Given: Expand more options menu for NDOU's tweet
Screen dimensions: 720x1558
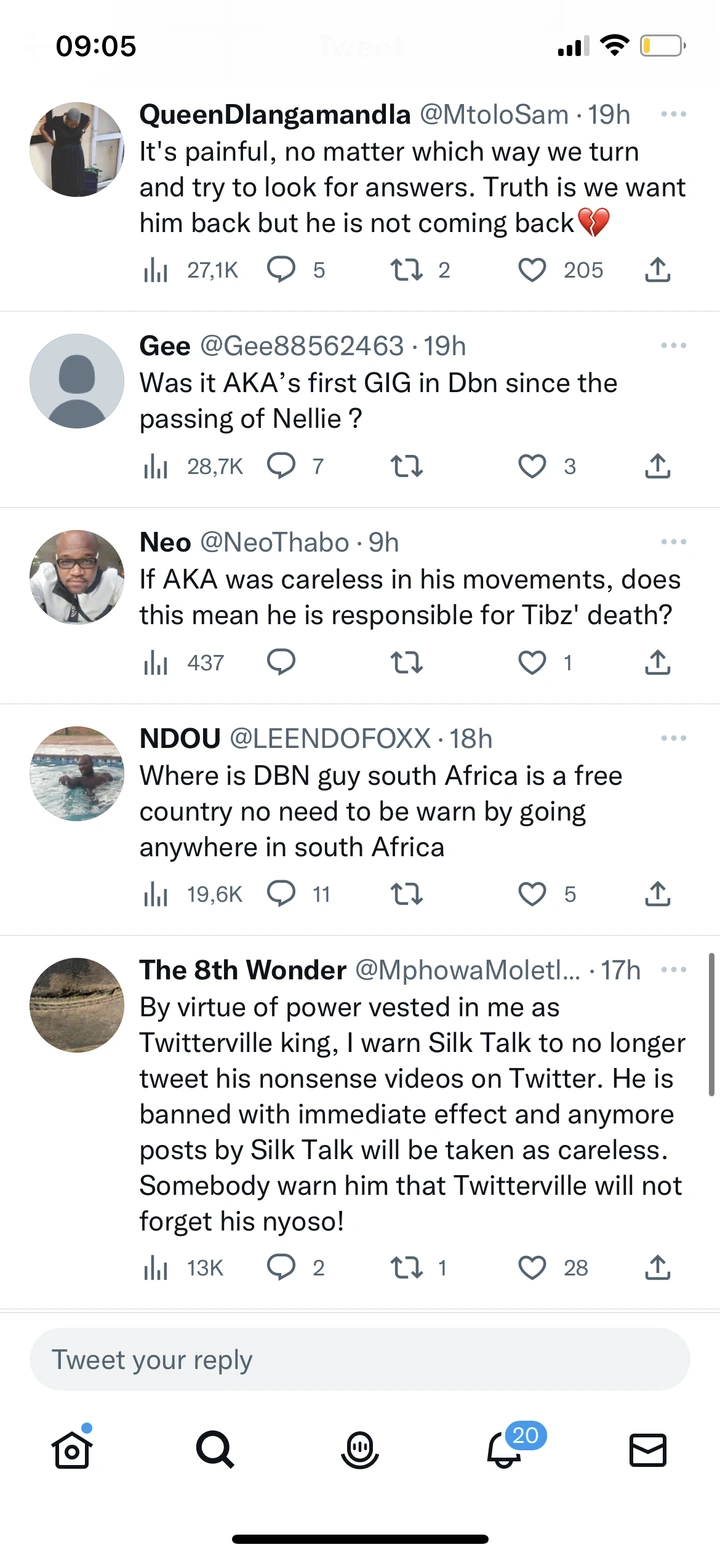Looking at the screenshot, I should pos(674,738).
